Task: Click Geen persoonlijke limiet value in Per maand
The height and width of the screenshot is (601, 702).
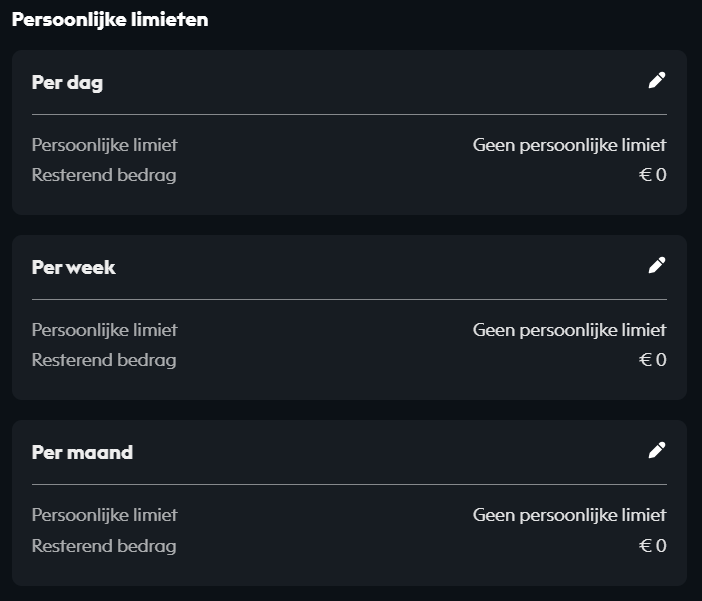Action: [569, 515]
